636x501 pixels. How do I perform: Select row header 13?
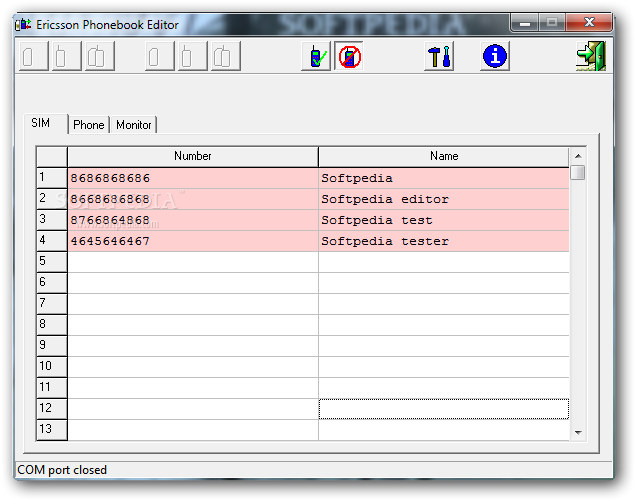[52, 430]
